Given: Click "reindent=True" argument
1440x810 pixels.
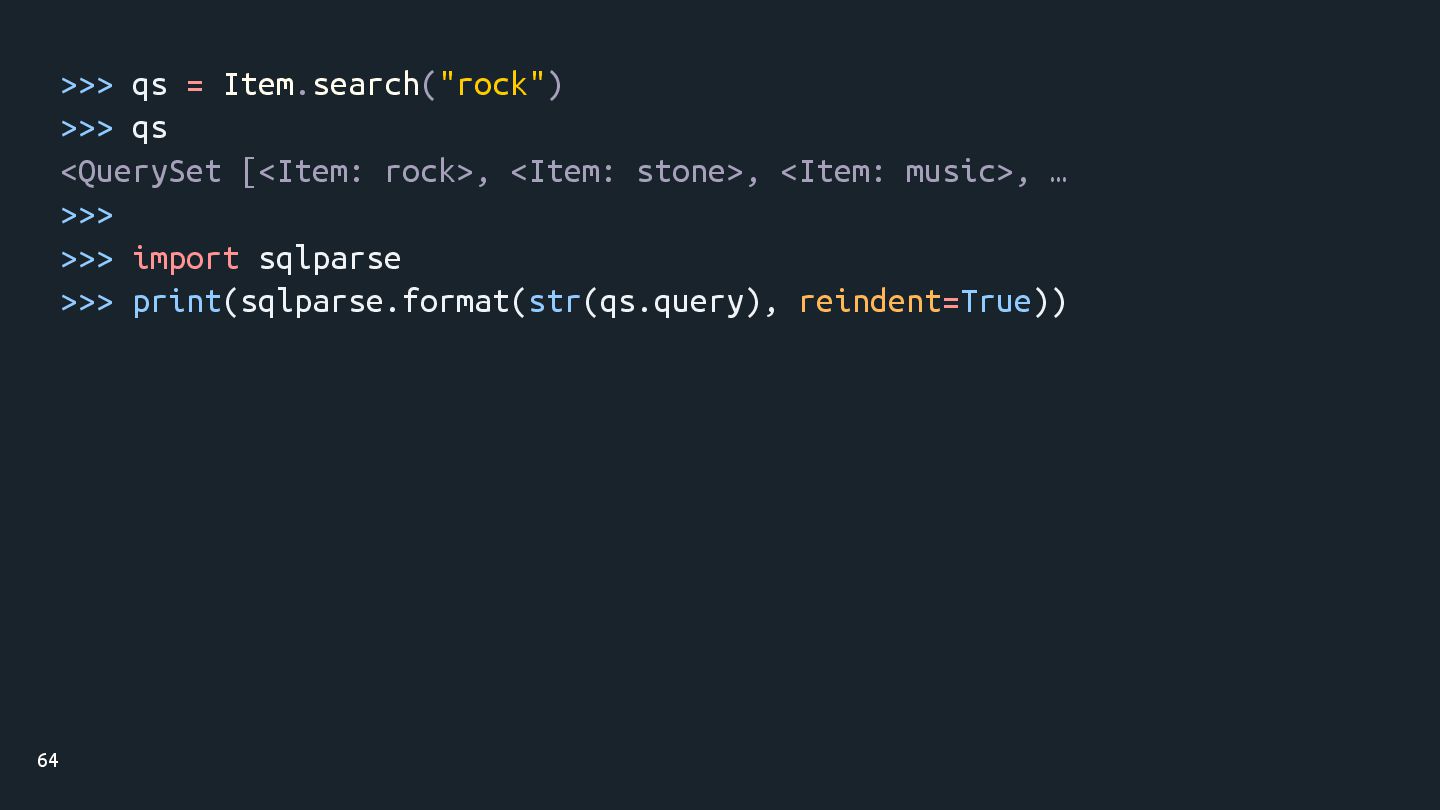Looking at the screenshot, I should pos(915,301).
